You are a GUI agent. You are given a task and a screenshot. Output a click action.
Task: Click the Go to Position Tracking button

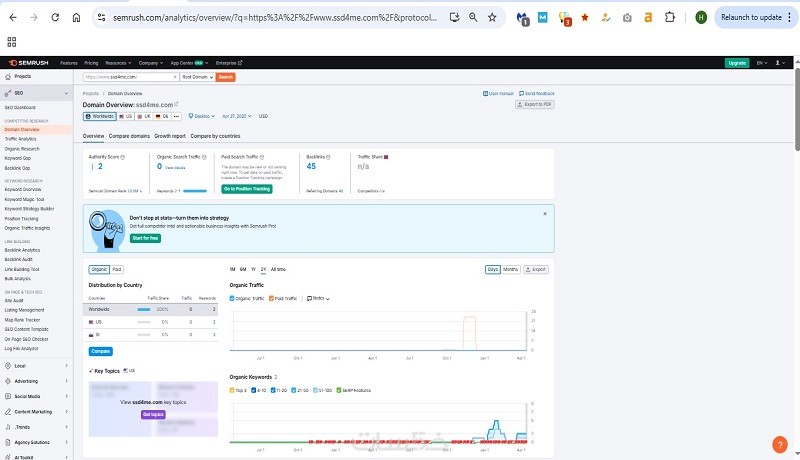247,189
